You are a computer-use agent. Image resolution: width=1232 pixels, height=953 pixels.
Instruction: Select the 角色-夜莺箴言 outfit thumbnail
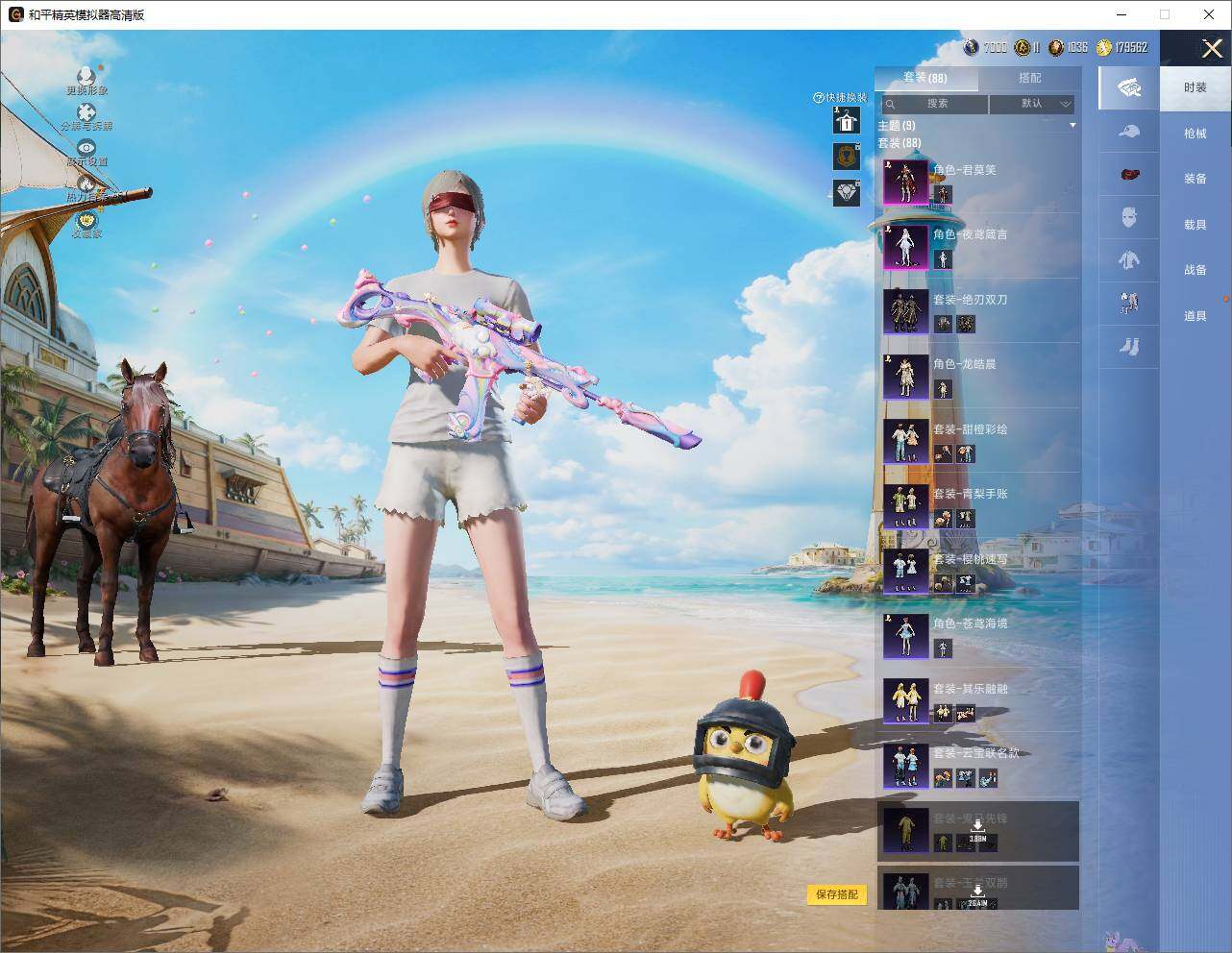click(905, 247)
